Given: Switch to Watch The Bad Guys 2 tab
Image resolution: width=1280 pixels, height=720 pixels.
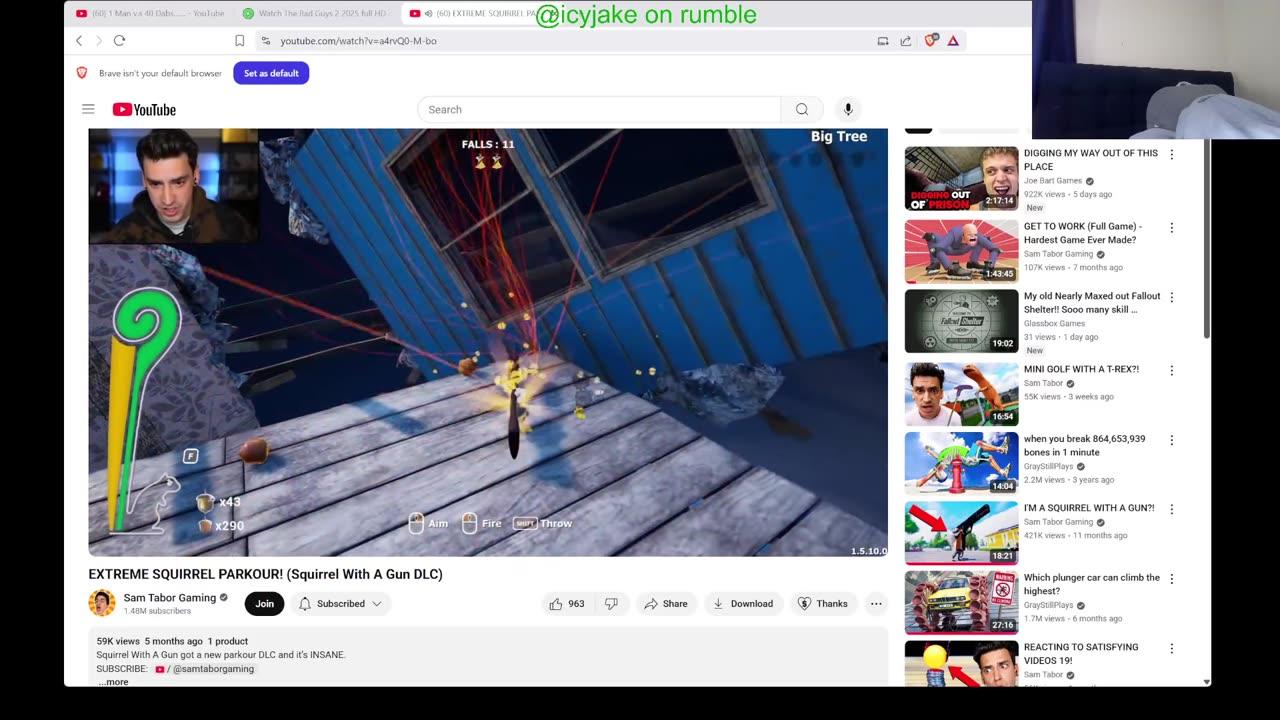Looking at the screenshot, I should (317, 13).
